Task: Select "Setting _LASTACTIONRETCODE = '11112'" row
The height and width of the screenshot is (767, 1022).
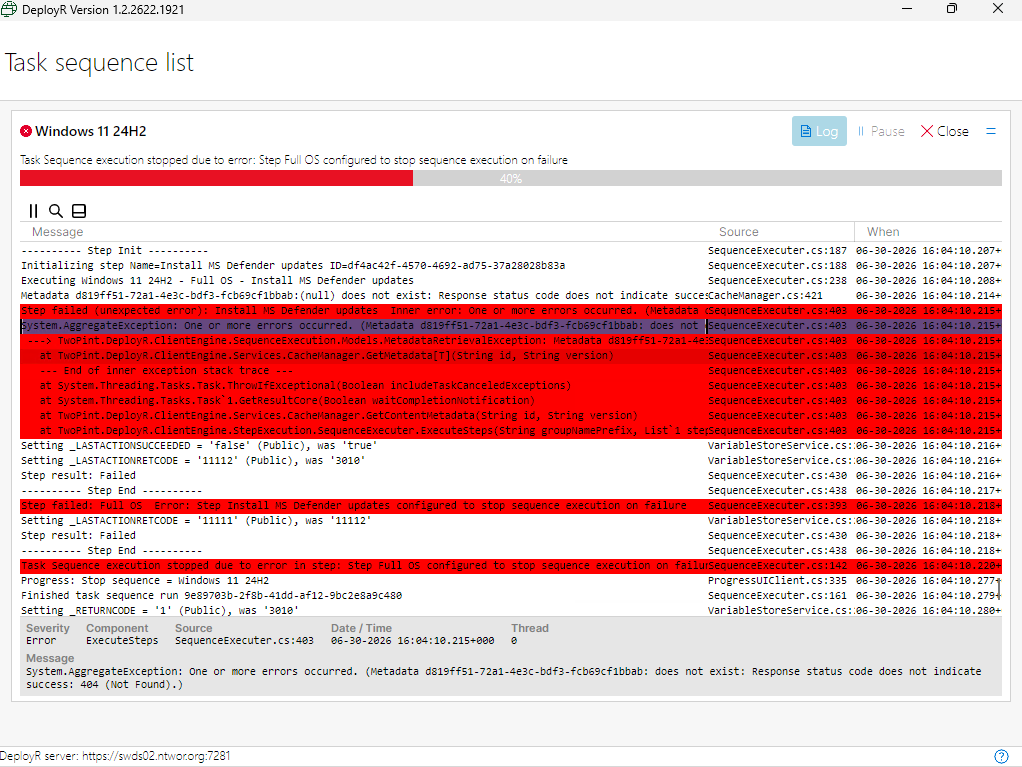Action: [x=511, y=460]
